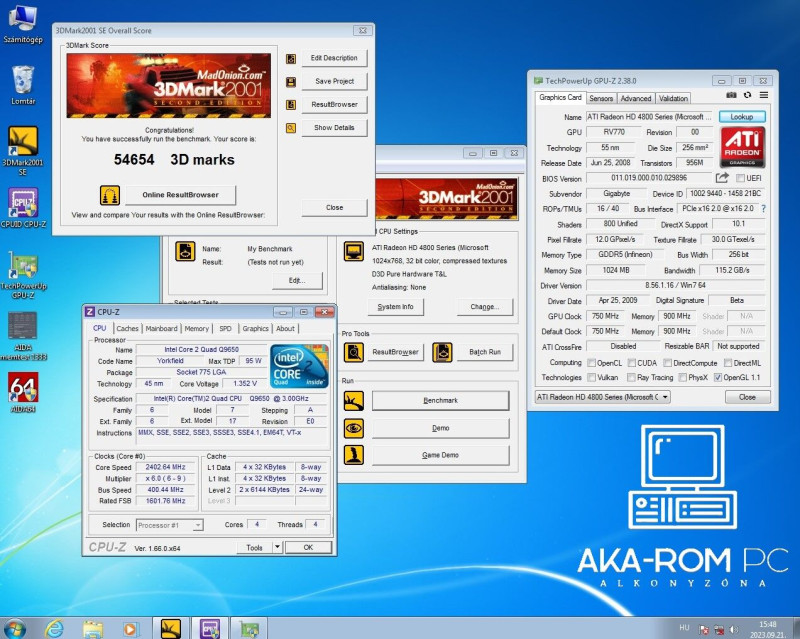The width and height of the screenshot is (800, 639).
Task: Expand the CPU-Z Tools dropdown arrow
Action: (x=277, y=547)
